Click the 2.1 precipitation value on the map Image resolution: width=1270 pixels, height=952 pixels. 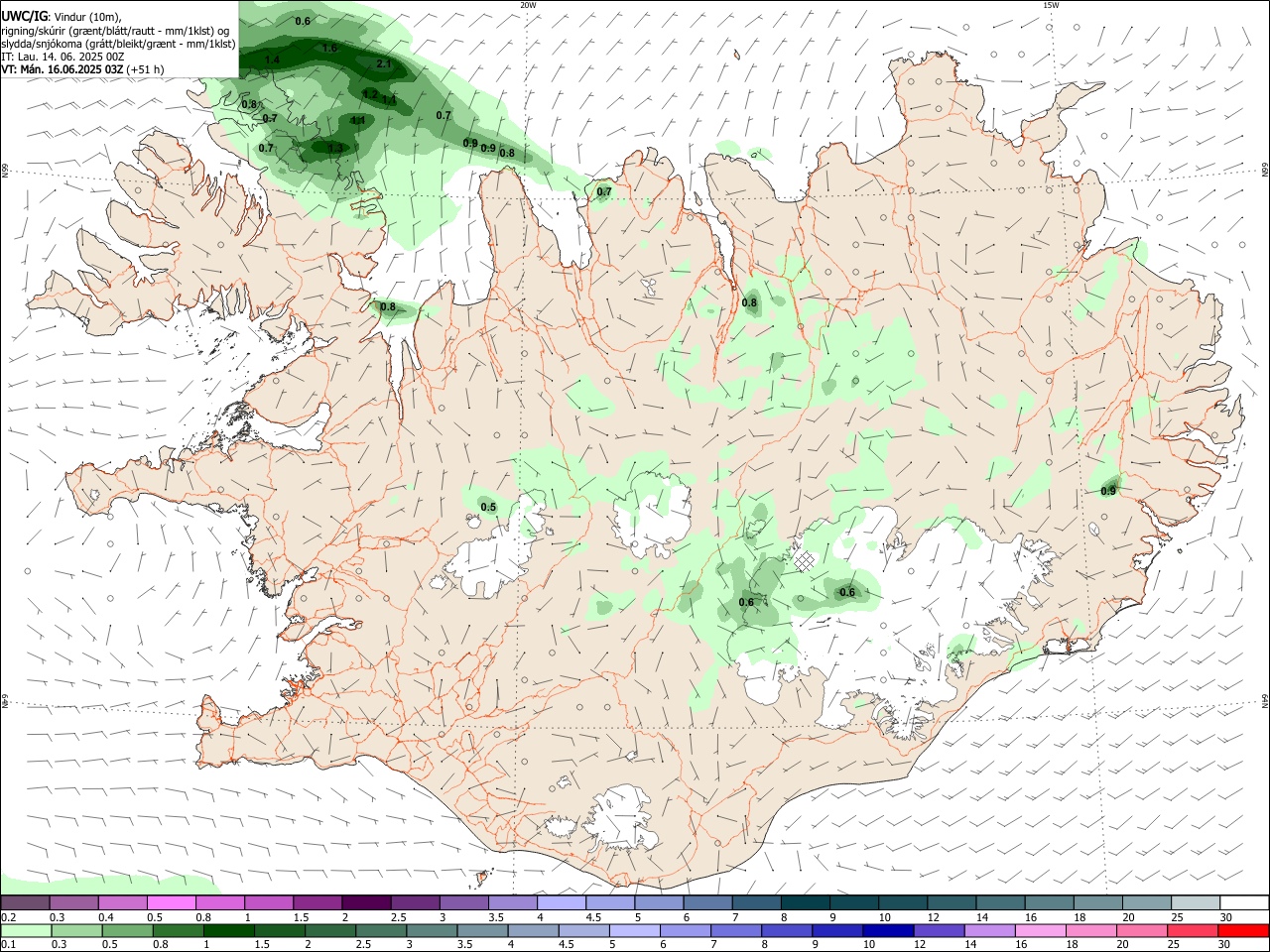385,63
